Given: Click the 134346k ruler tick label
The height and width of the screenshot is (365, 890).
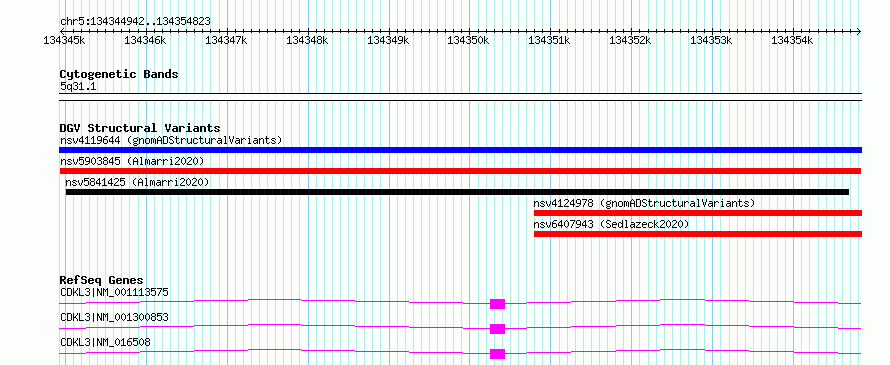Looking at the screenshot, I should point(145,40).
